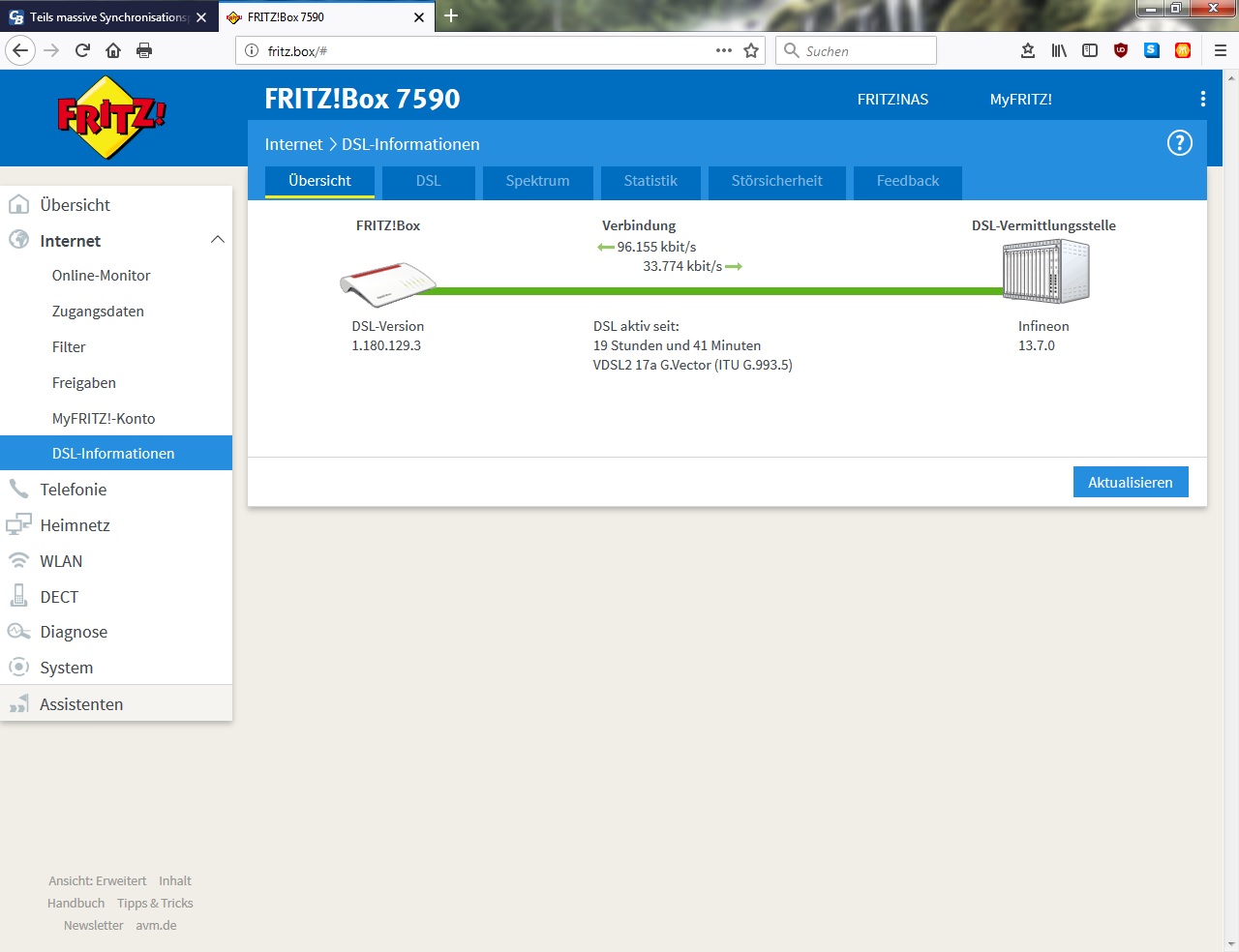Click the Telefonie phone icon
1239x952 pixels.
(18, 488)
